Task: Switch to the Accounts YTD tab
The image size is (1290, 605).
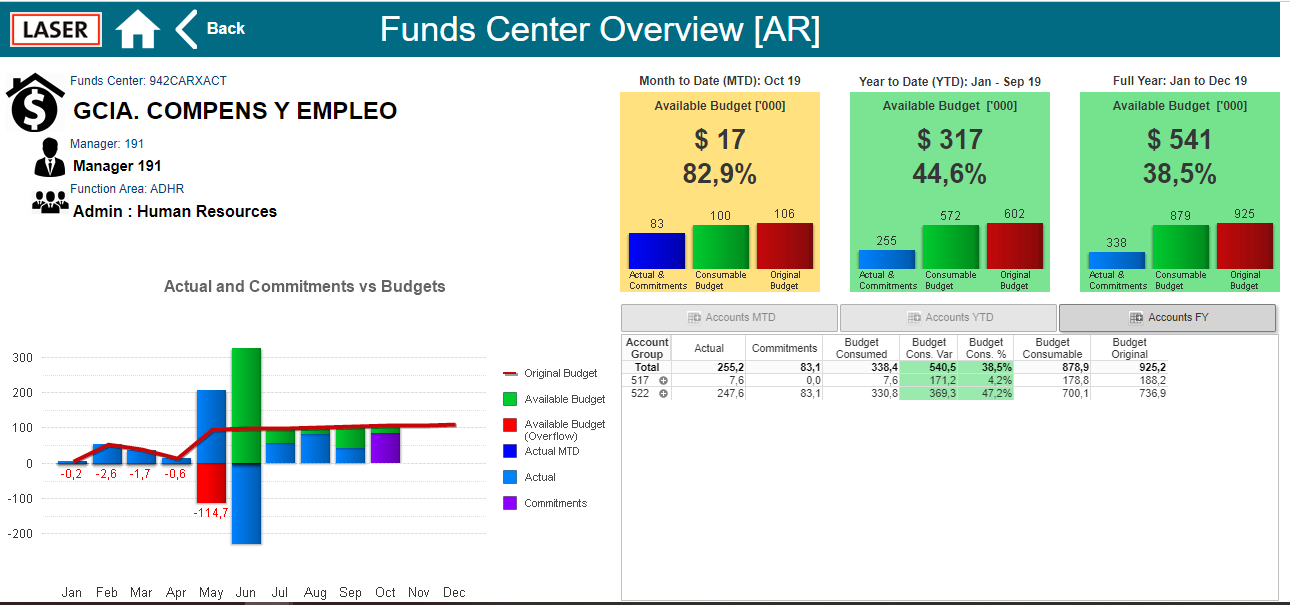Action: [948, 318]
